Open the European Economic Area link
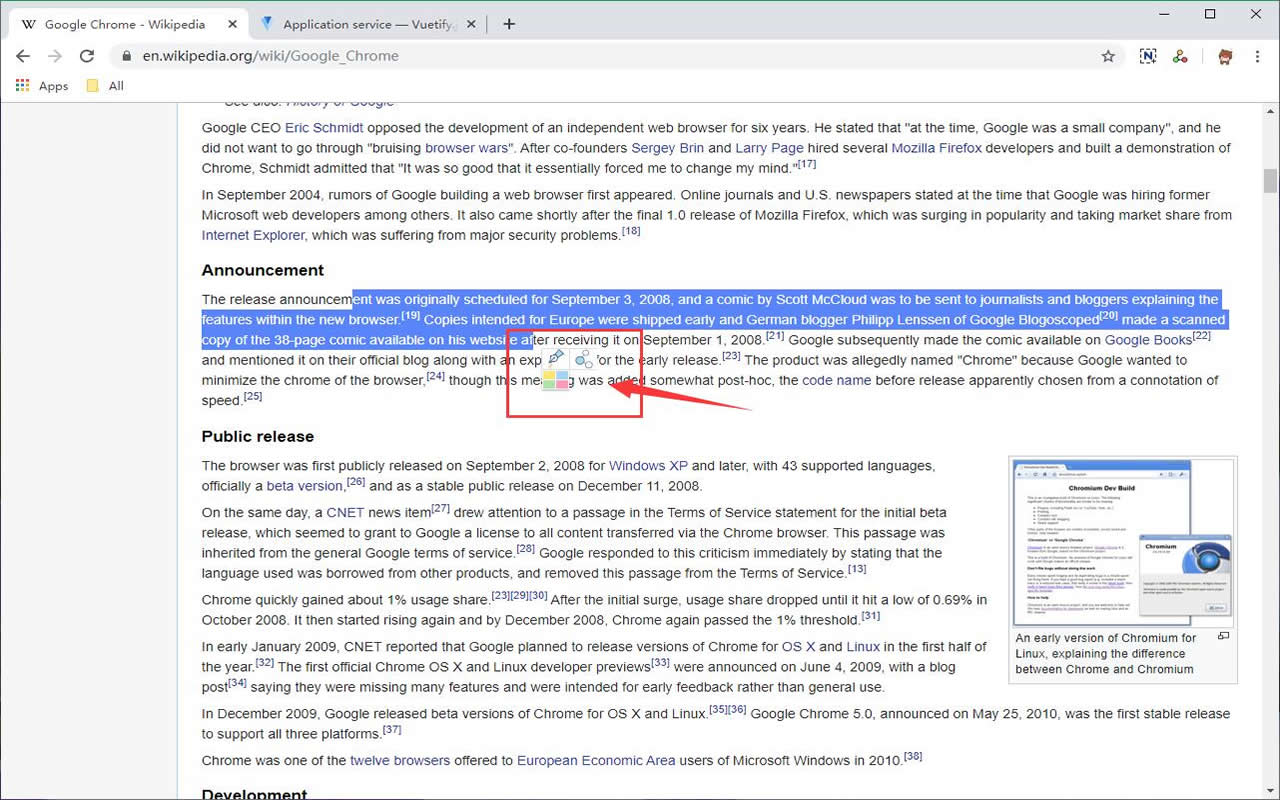The width and height of the screenshot is (1280, 800). pyautogui.click(x=596, y=760)
